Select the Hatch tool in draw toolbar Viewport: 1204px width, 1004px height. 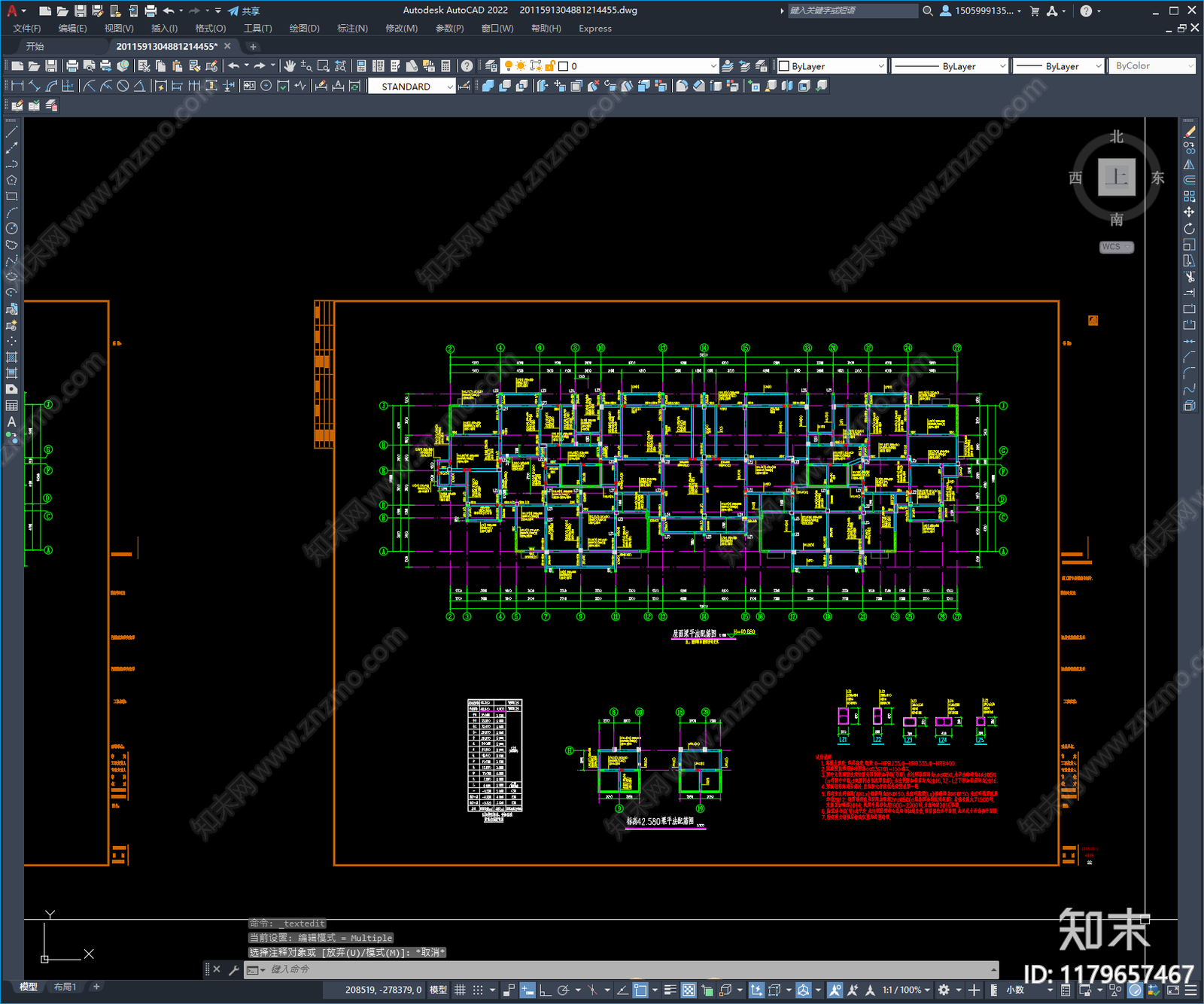point(11,357)
